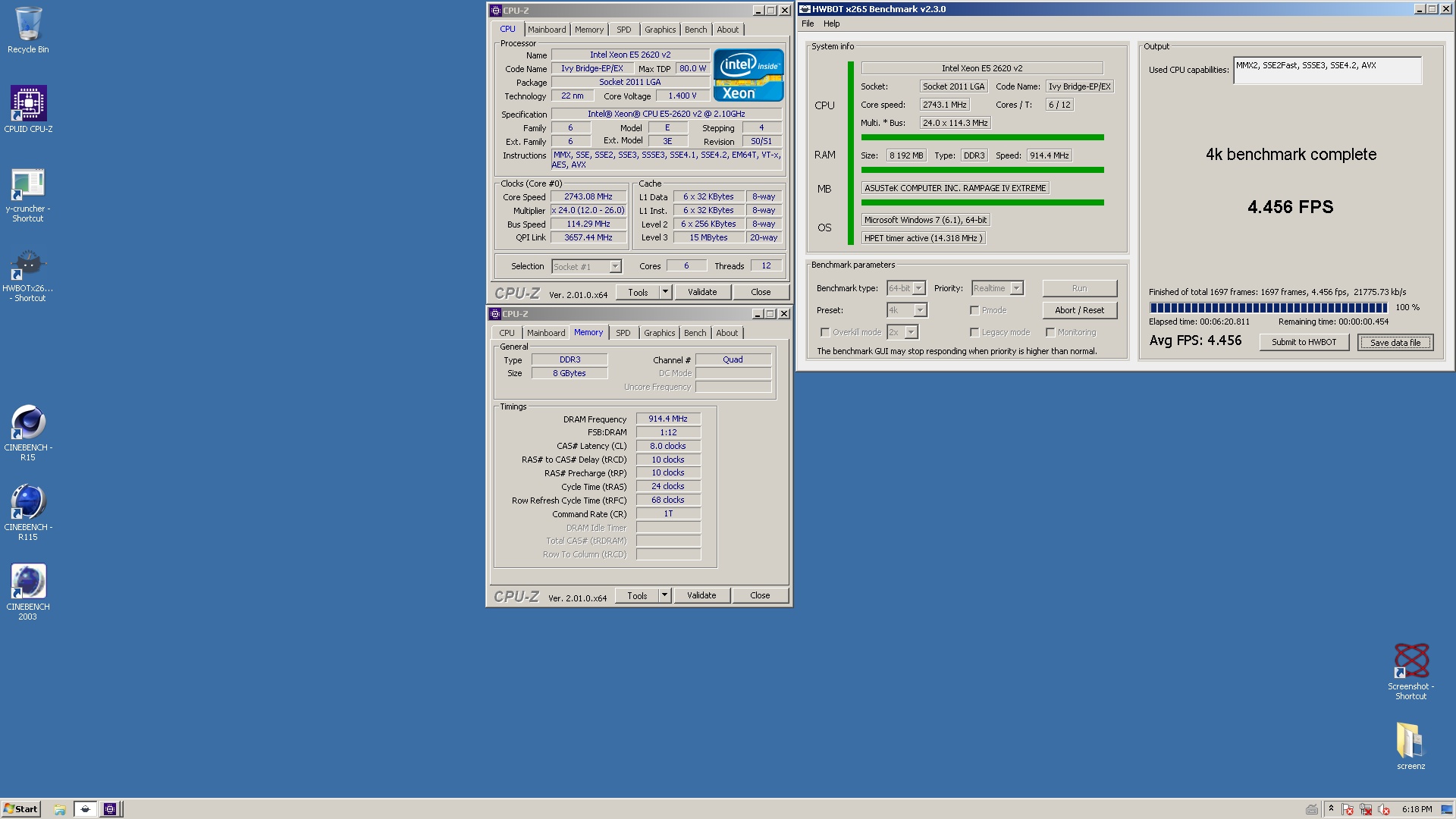1456x819 pixels.
Task: Select the screenz folder icon
Action: pyautogui.click(x=1410, y=745)
